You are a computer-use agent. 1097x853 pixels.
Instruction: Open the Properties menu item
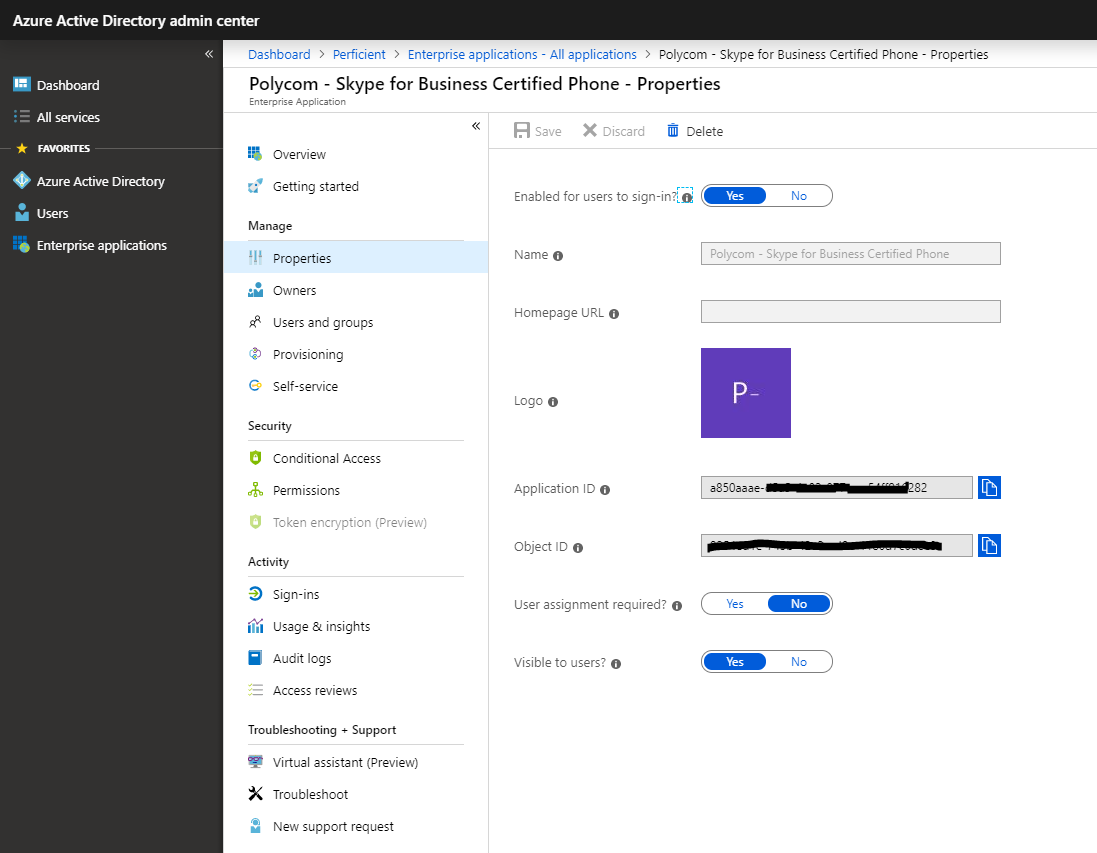click(x=355, y=258)
